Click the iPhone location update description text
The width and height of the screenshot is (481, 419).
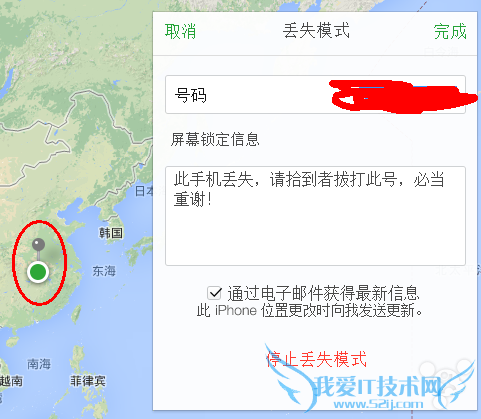point(310,311)
